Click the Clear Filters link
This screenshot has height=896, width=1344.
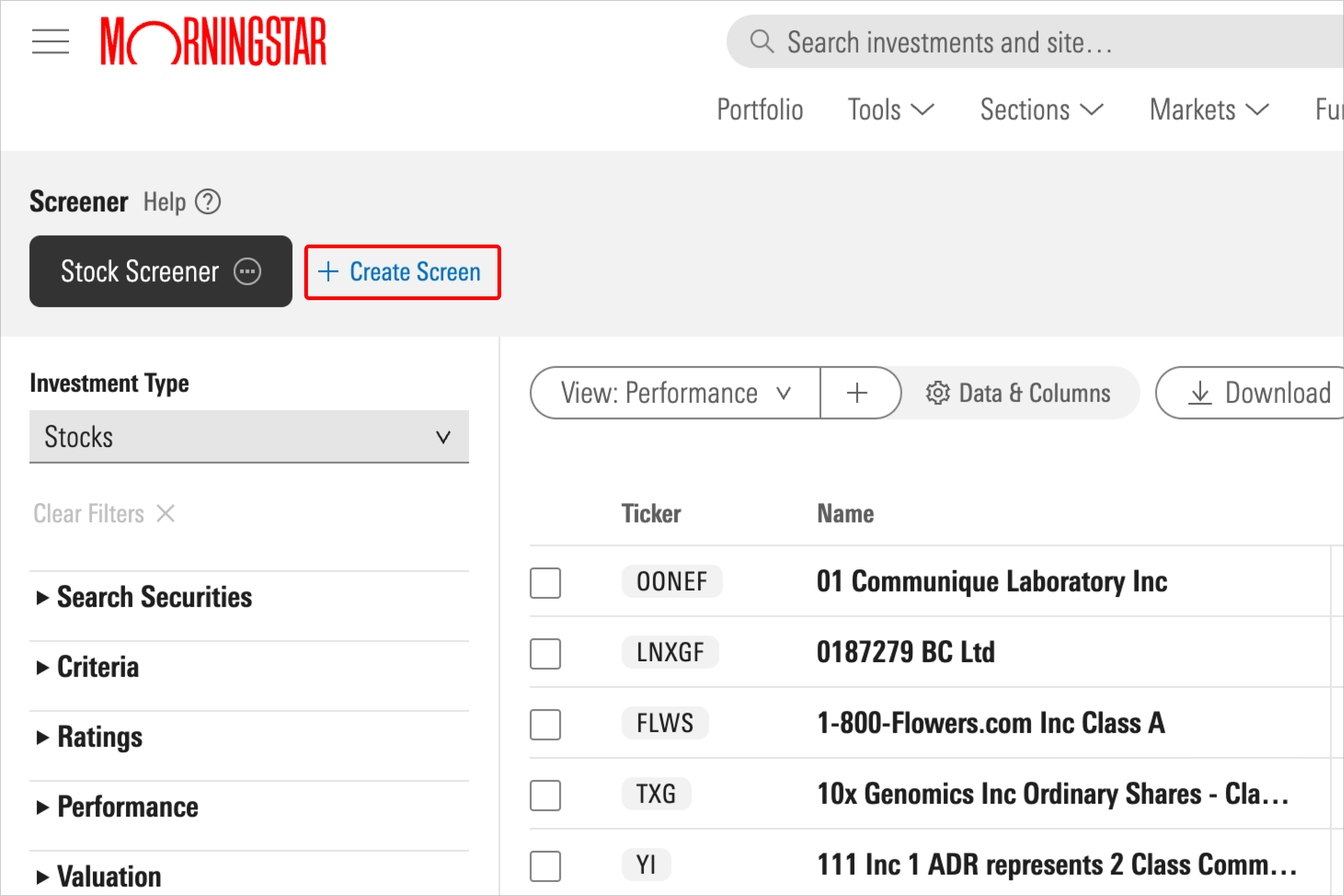pyautogui.click(x=104, y=513)
